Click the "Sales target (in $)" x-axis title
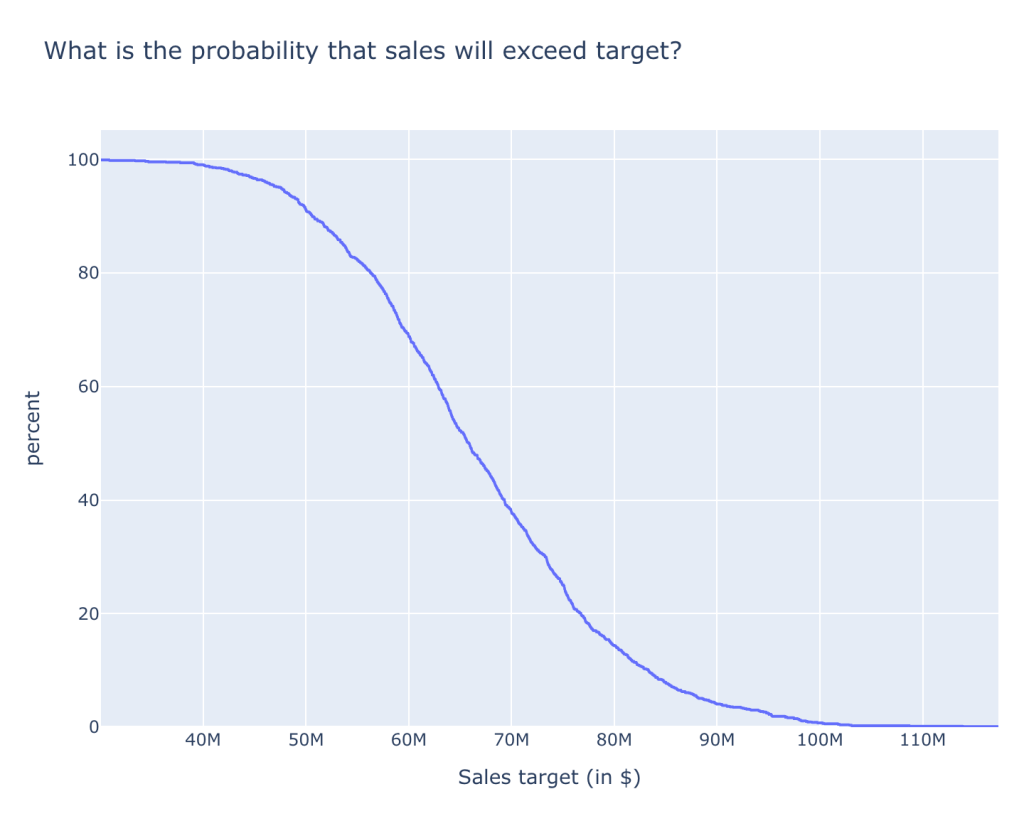 [x=549, y=778]
